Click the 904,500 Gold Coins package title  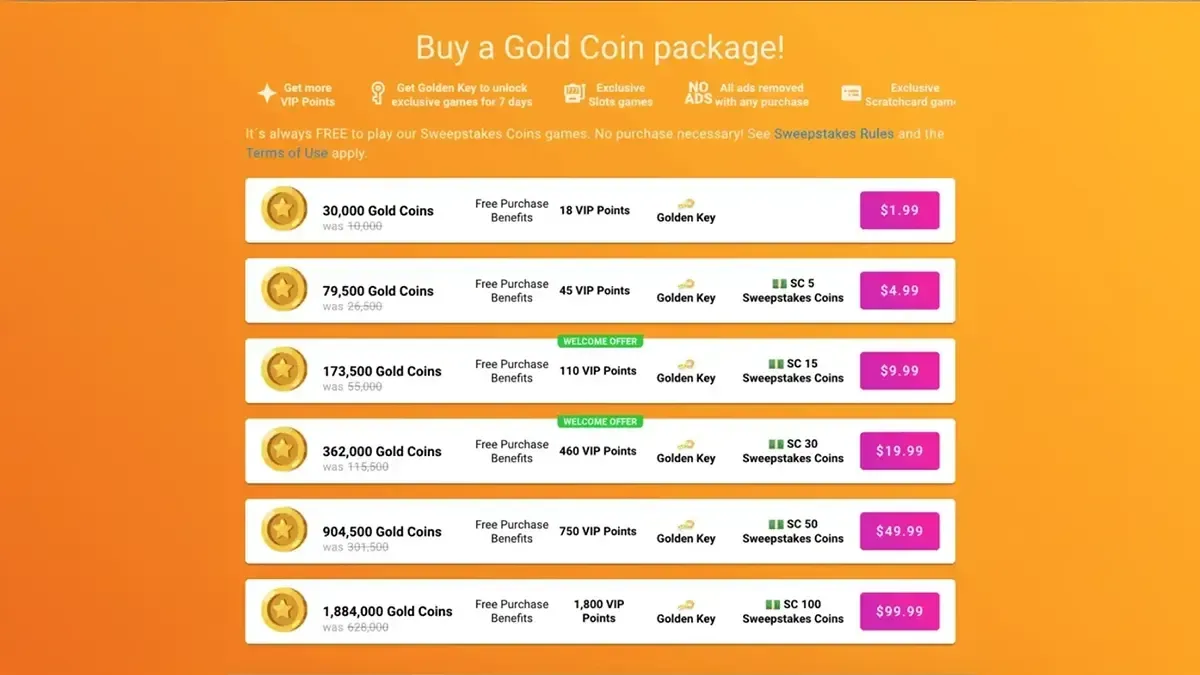tap(382, 531)
